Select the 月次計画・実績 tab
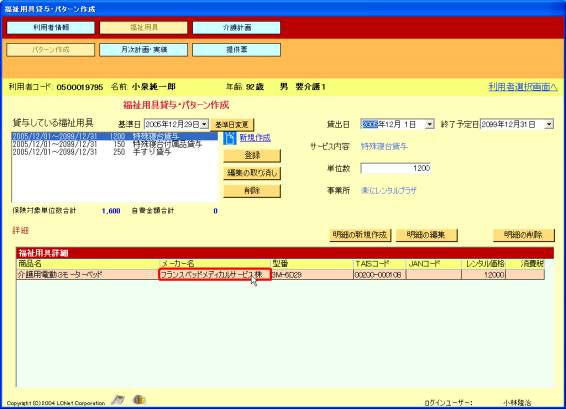566x409 pixels. (144, 50)
